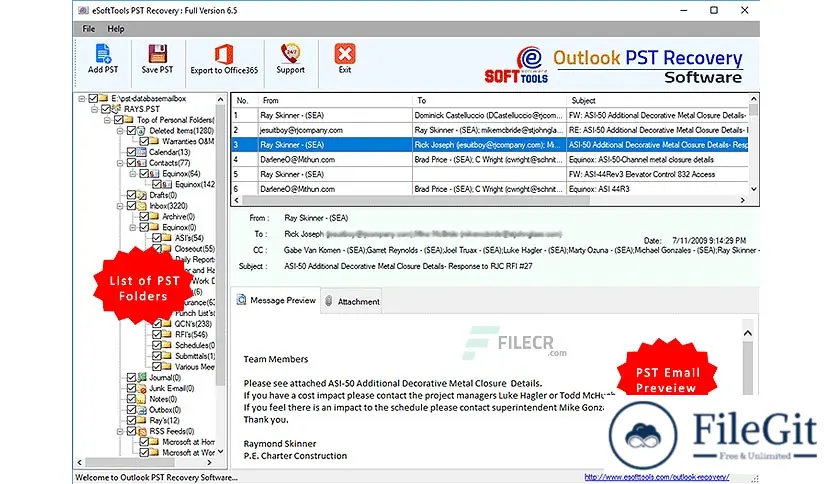The width and height of the screenshot is (836, 484).
Task: Collapse the RAYS.PST tree node
Action: click(x=94, y=109)
